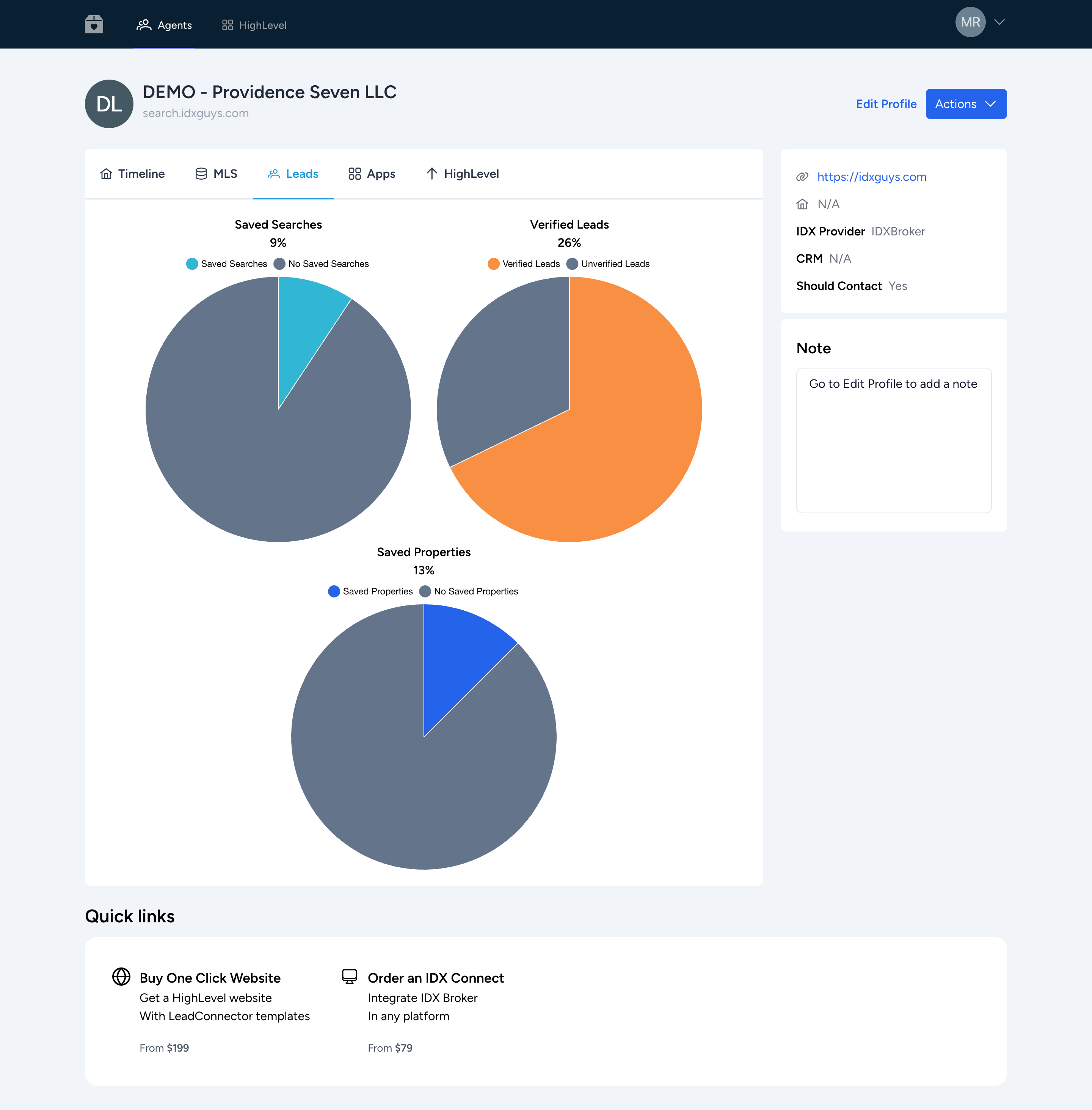Open the Apps tab
Viewport: 1092px width, 1110px height.
372,174
